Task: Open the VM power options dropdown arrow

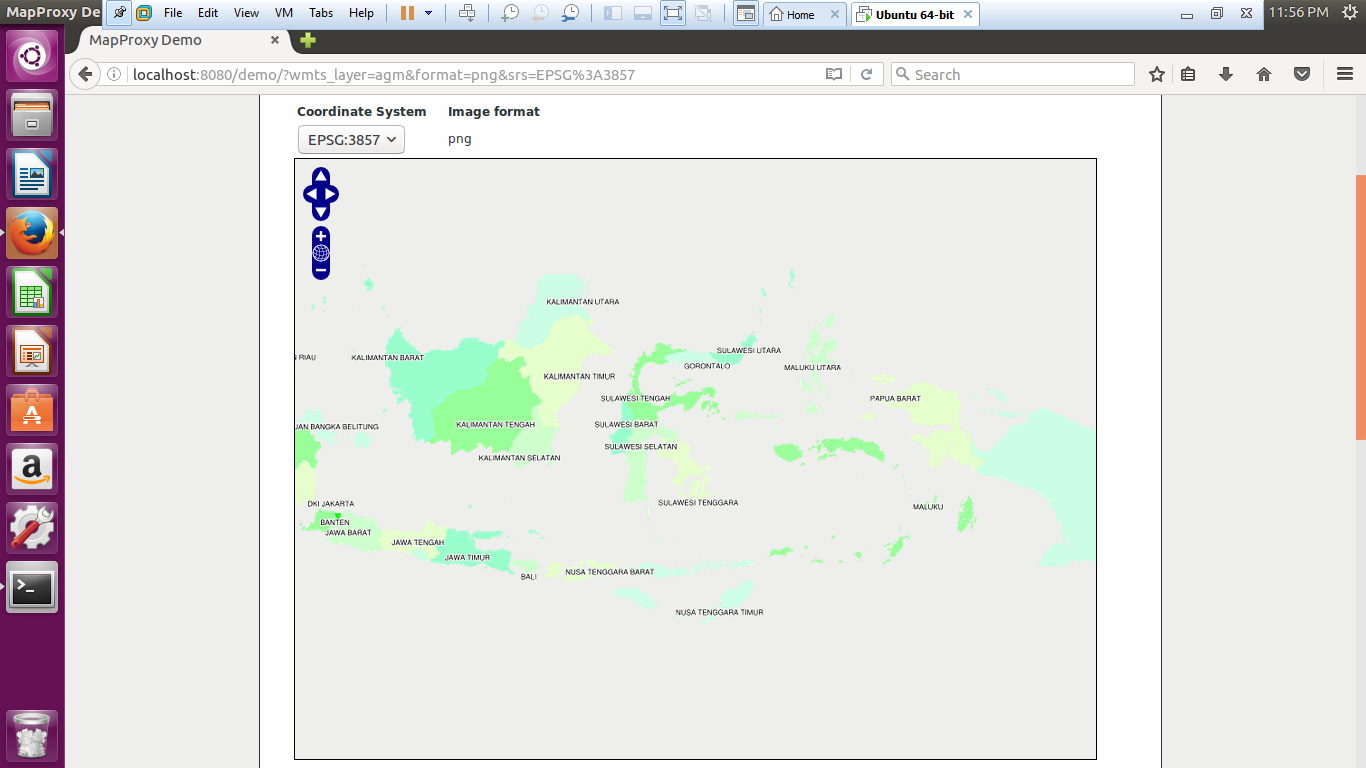Action: 429,13
